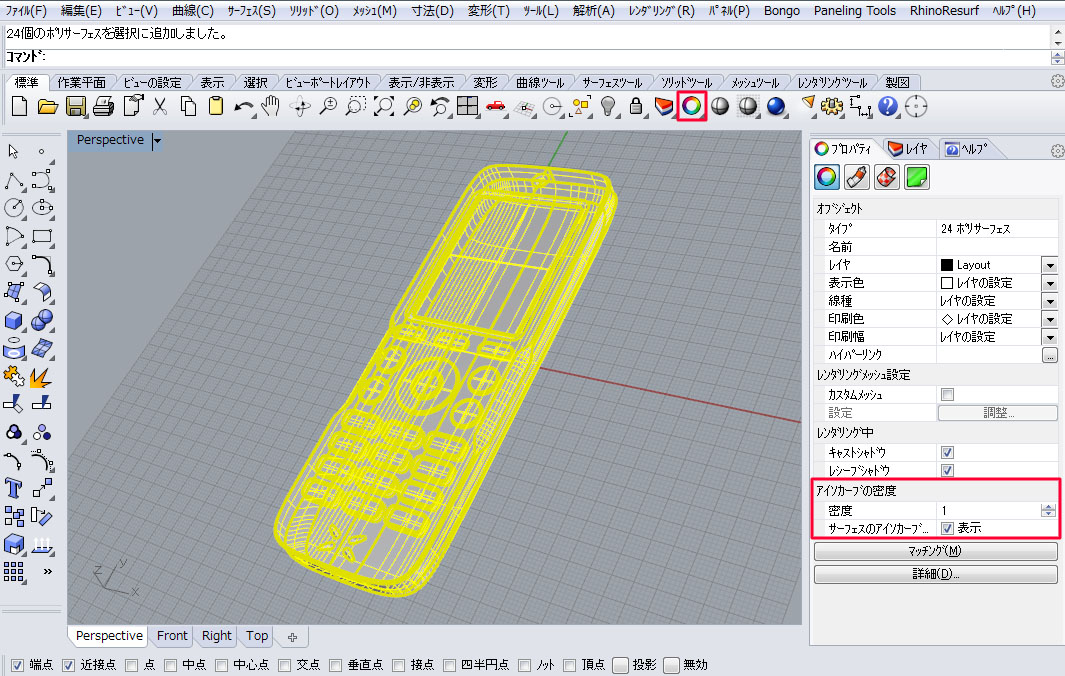This screenshot has height=676, width=1065.
Task: Select the Pan hand tool
Action: tap(272, 107)
